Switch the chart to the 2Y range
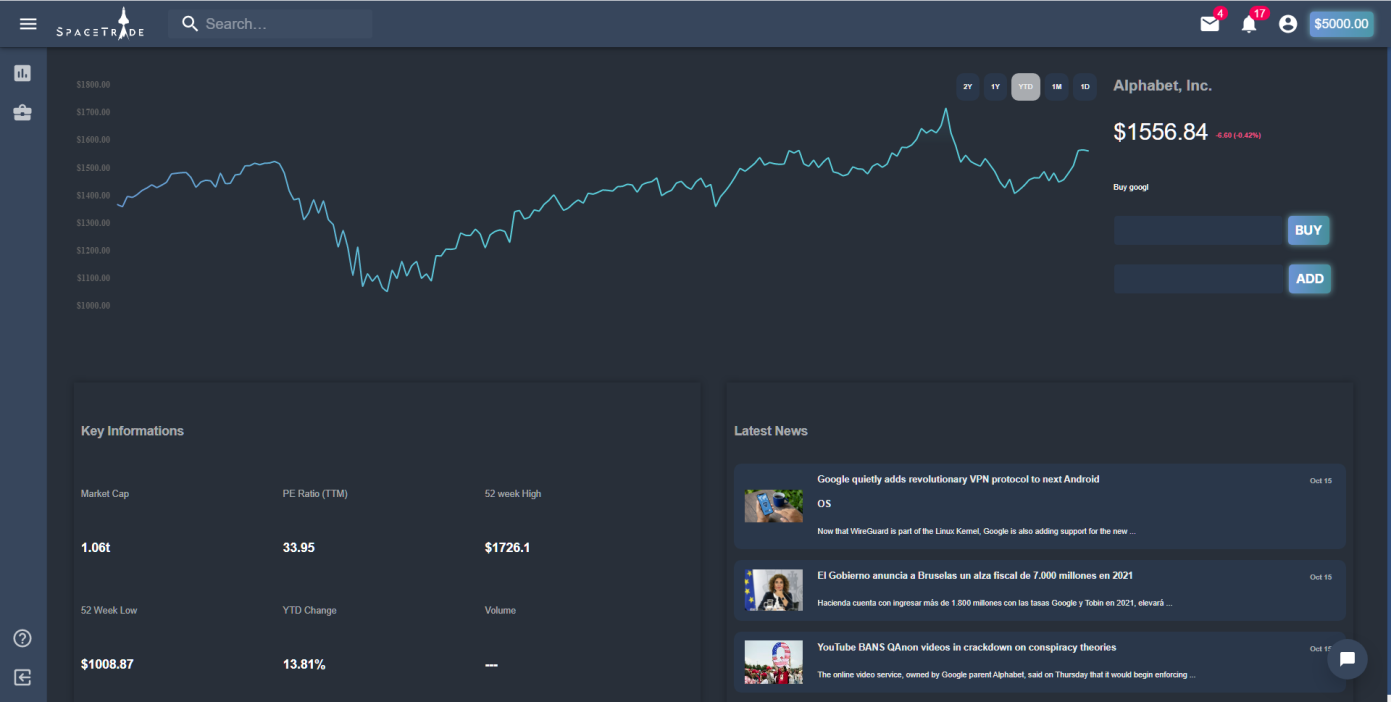 pos(966,87)
